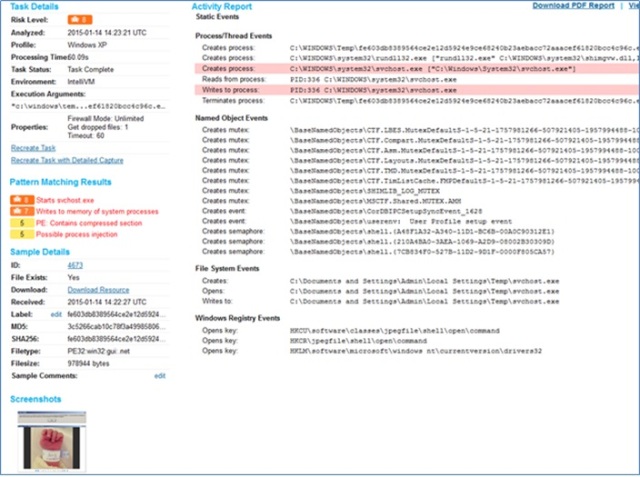The image size is (640, 477).
Task: Open sample ID 4673 link
Action: [x=74, y=264]
